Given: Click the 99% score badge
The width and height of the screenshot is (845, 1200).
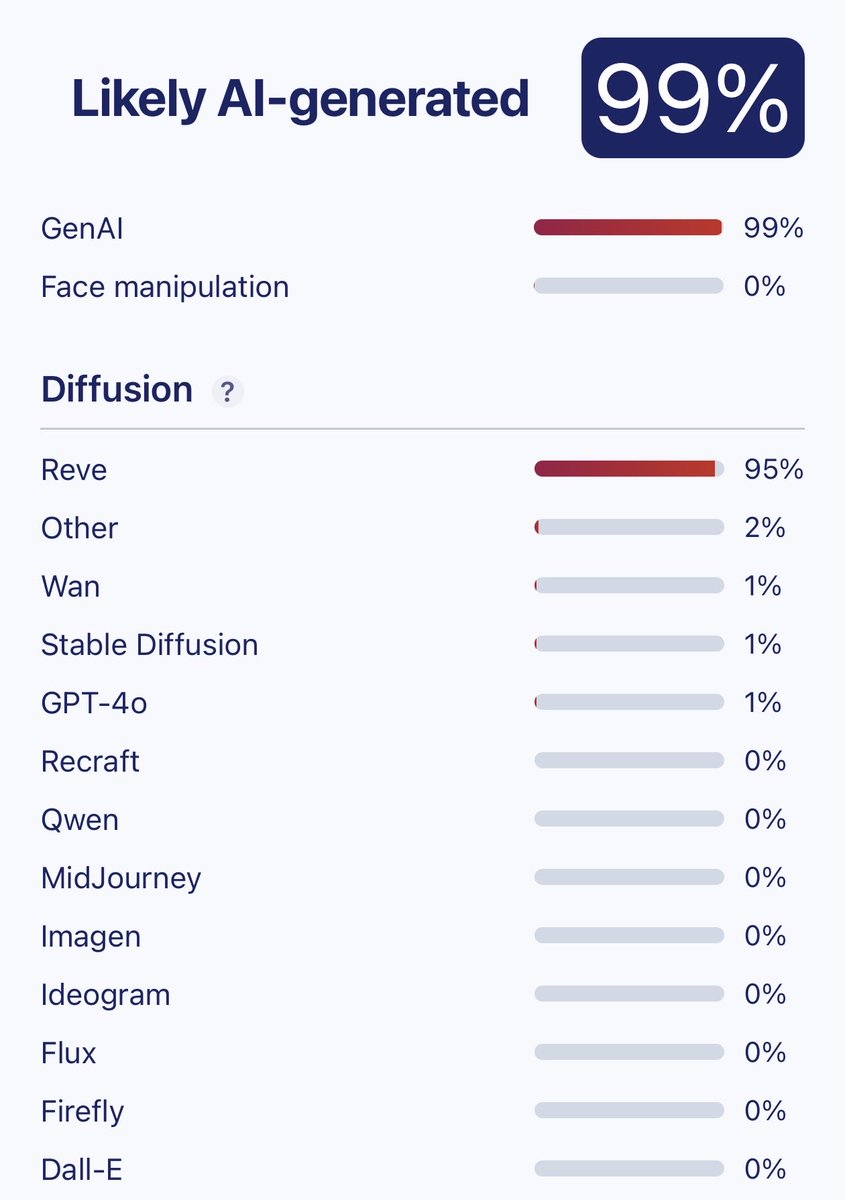Looking at the screenshot, I should pos(692,98).
